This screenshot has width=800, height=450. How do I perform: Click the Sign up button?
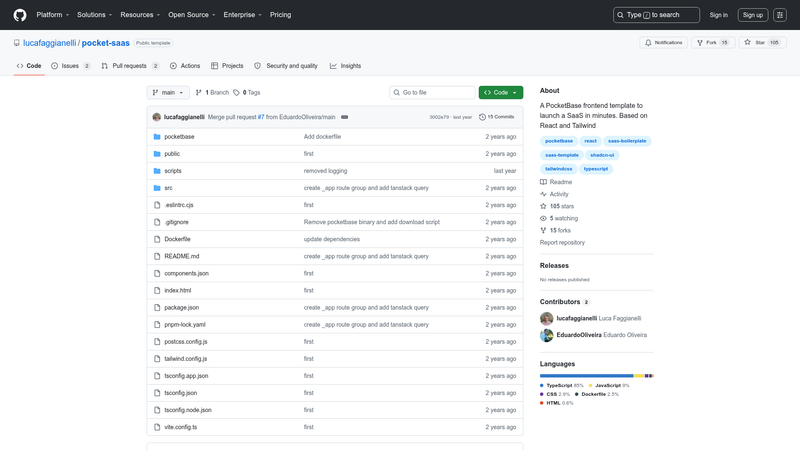(x=753, y=15)
